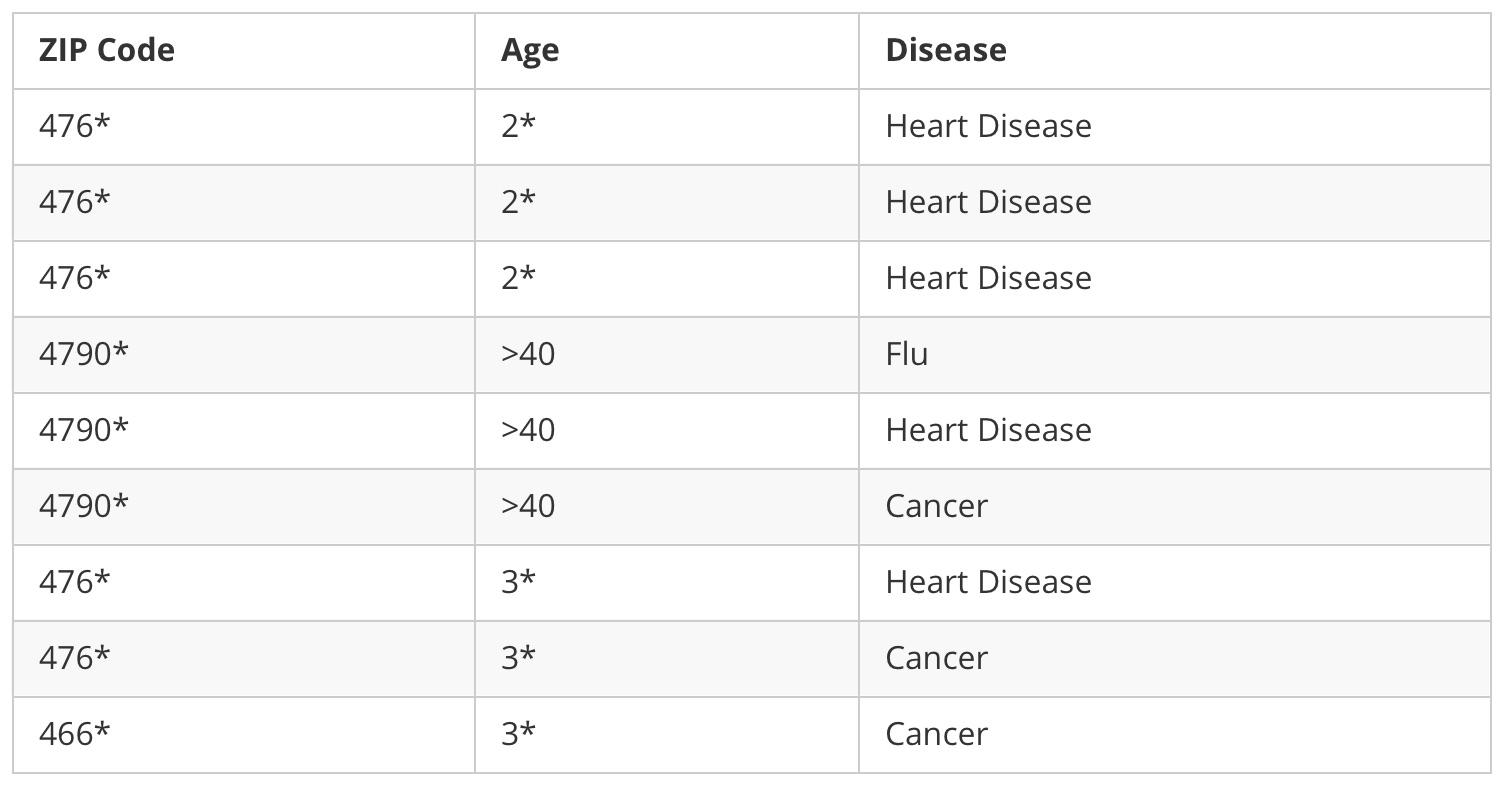
Task: Click Cancer cell in the 4790* row
Action: 936,506
